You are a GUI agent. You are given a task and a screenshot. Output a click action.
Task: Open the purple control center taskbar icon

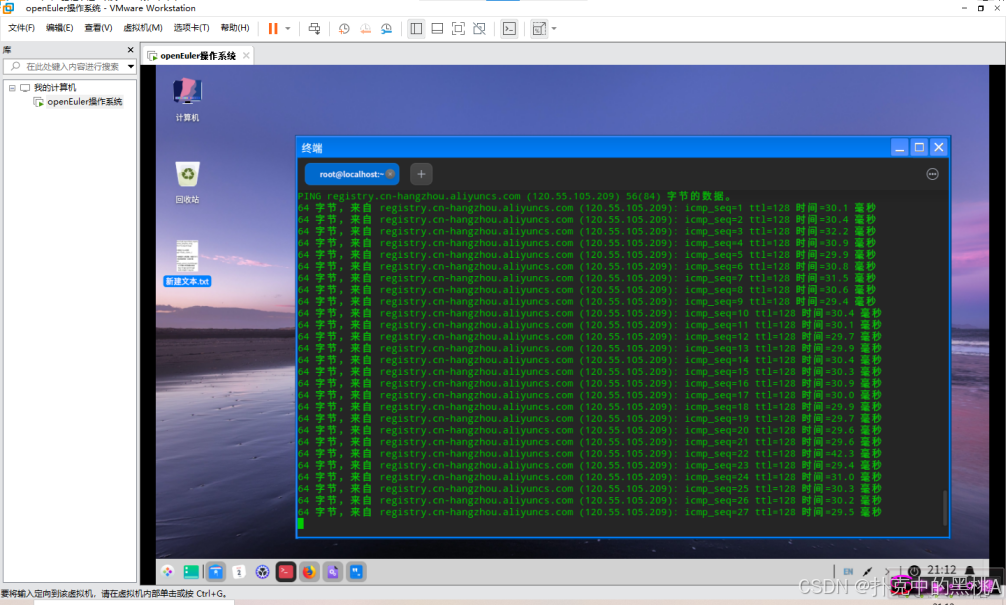click(262, 572)
